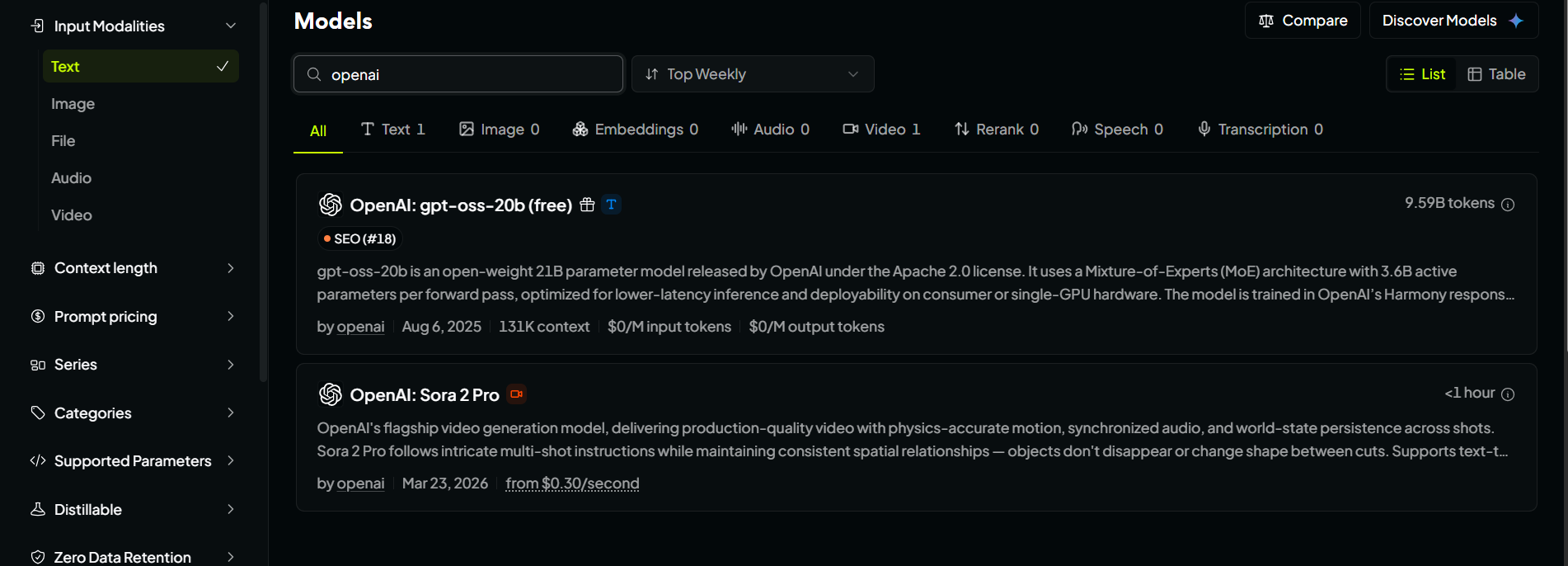Click the info icon beside 9.59B tokens
Viewport: 1568px width, 566px height.
pyautogui.click(x=1508, y=205)
